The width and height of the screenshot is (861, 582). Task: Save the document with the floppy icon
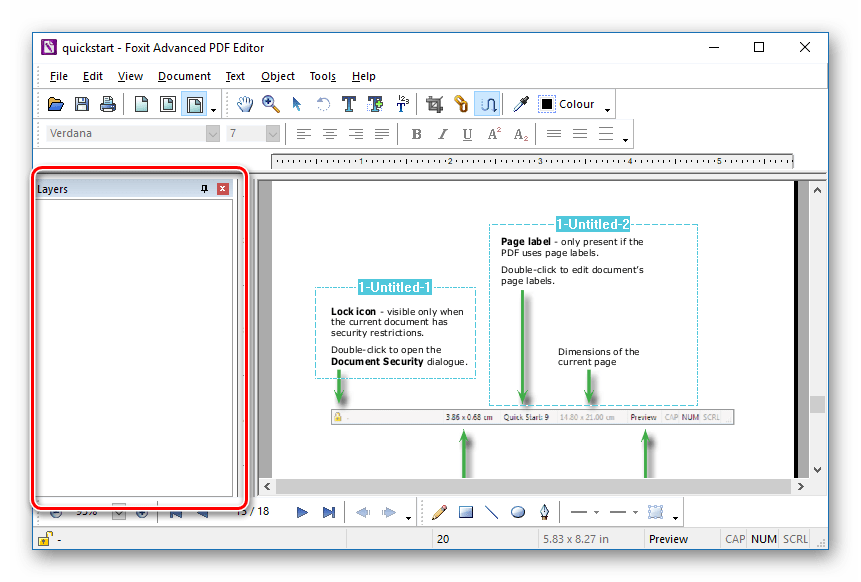click(x=82, y=104)
